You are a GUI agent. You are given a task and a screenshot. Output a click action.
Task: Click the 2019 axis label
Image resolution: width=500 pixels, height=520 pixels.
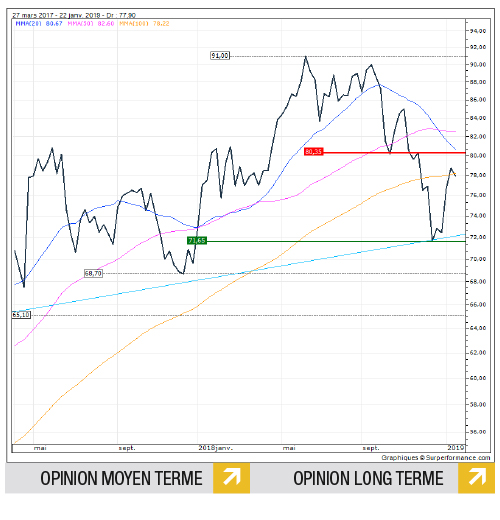tap(455, 447)
